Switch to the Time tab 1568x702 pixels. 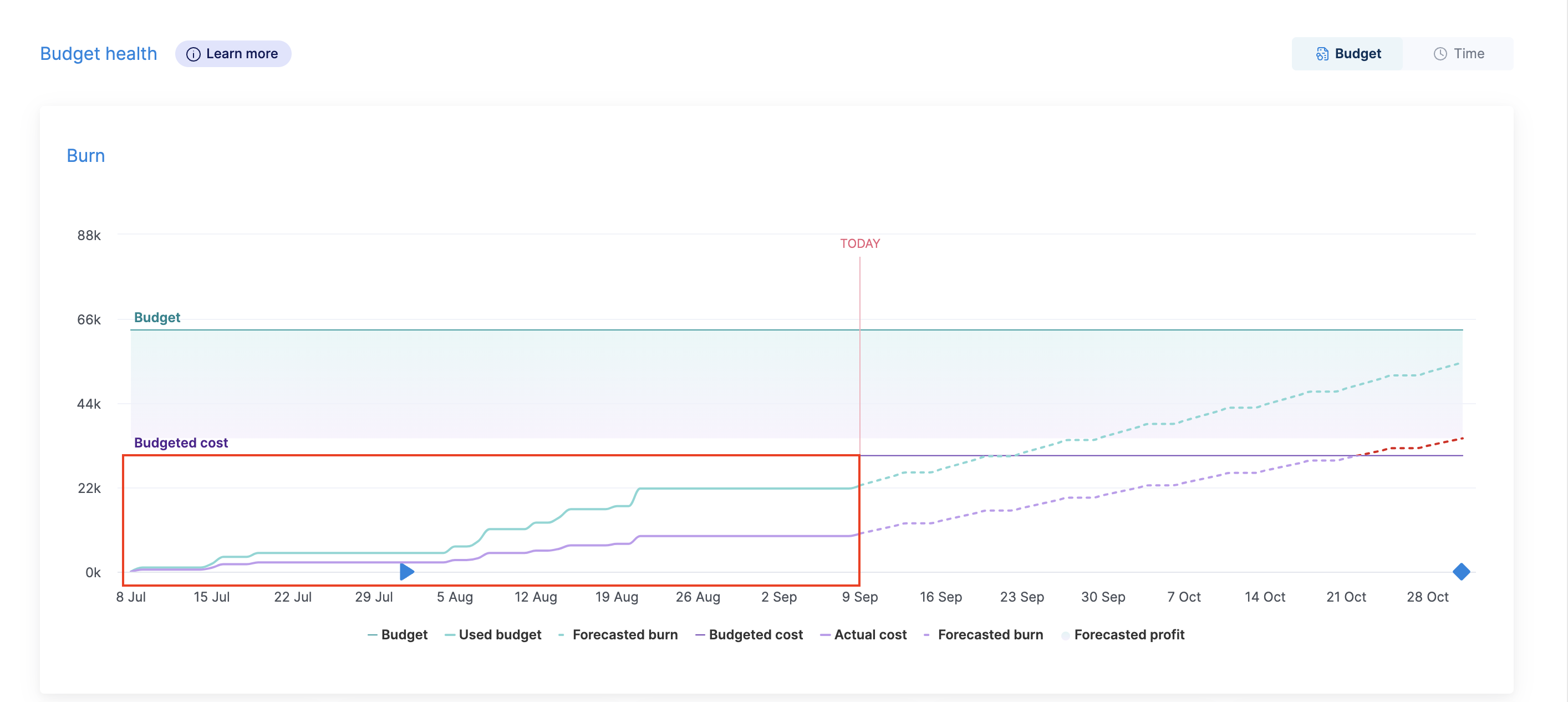[1458, 54]
